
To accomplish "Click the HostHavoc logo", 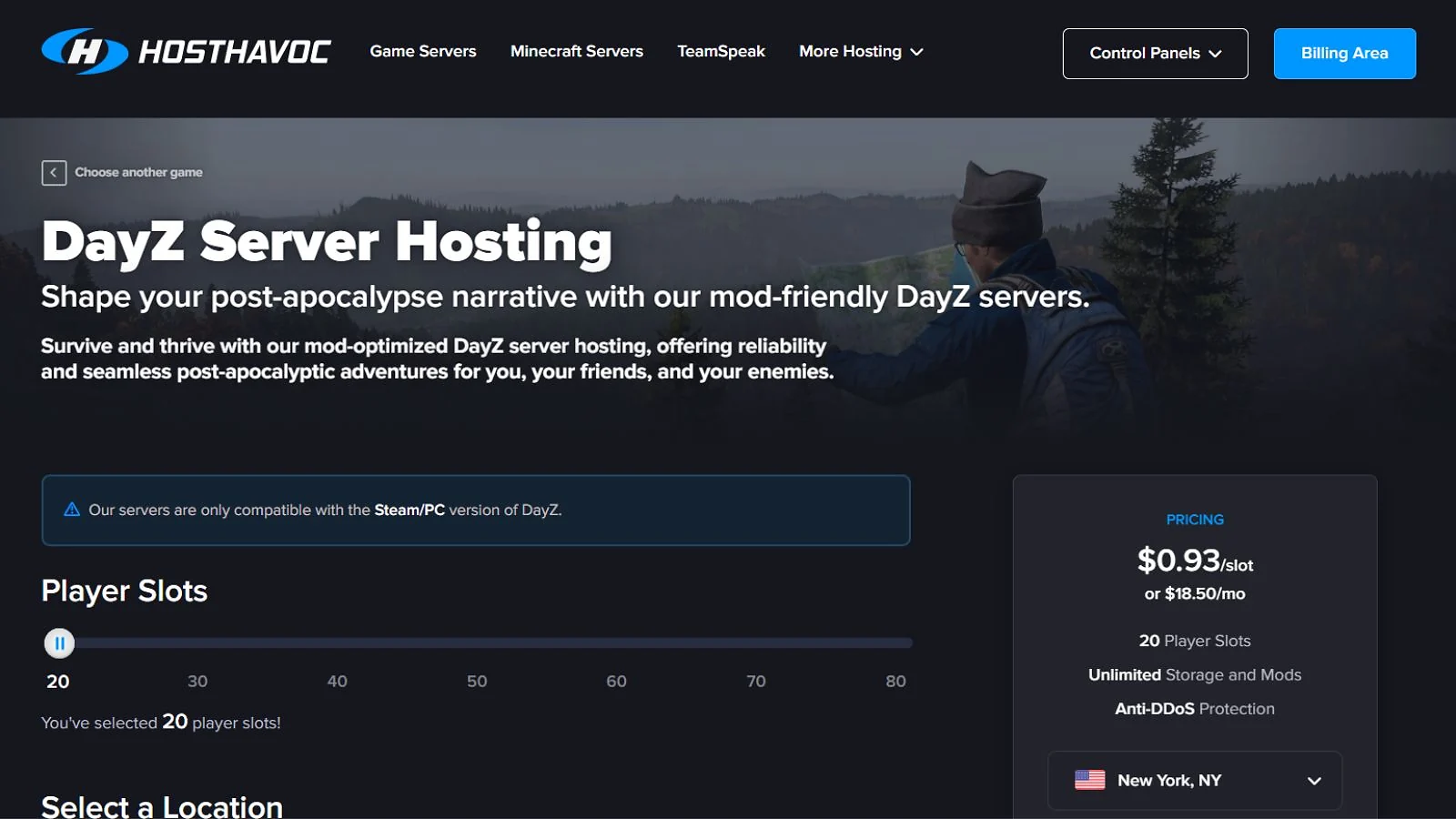I will click(186, 52).
